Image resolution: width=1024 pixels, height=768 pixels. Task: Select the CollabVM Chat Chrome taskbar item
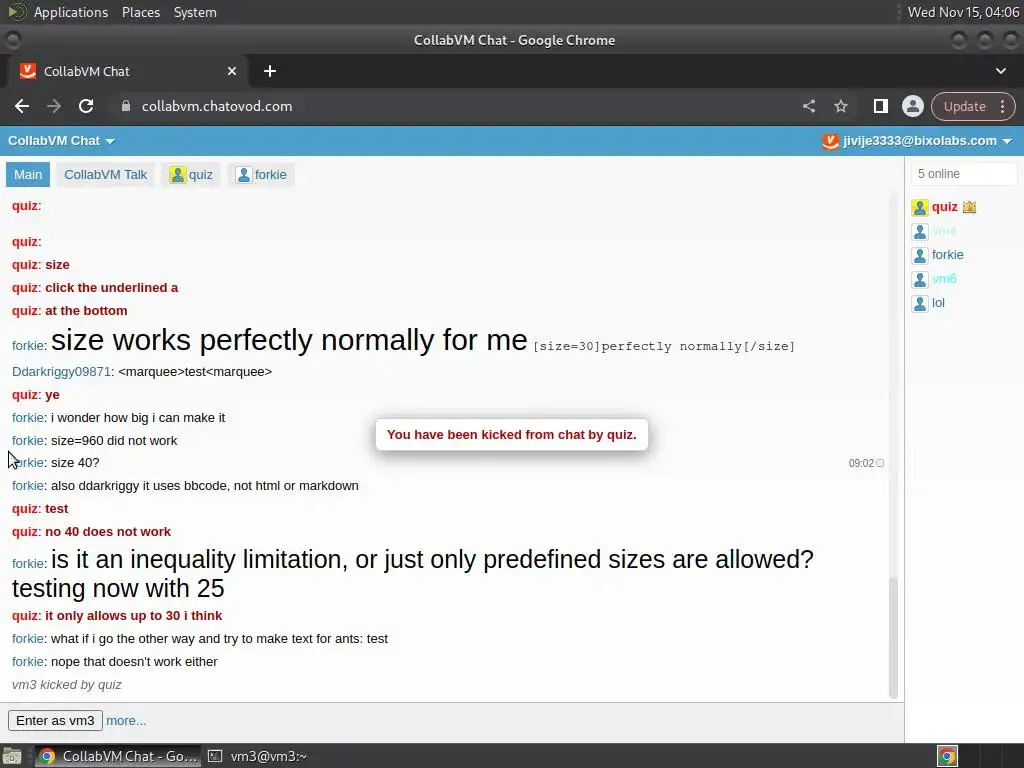click(118, 756)
